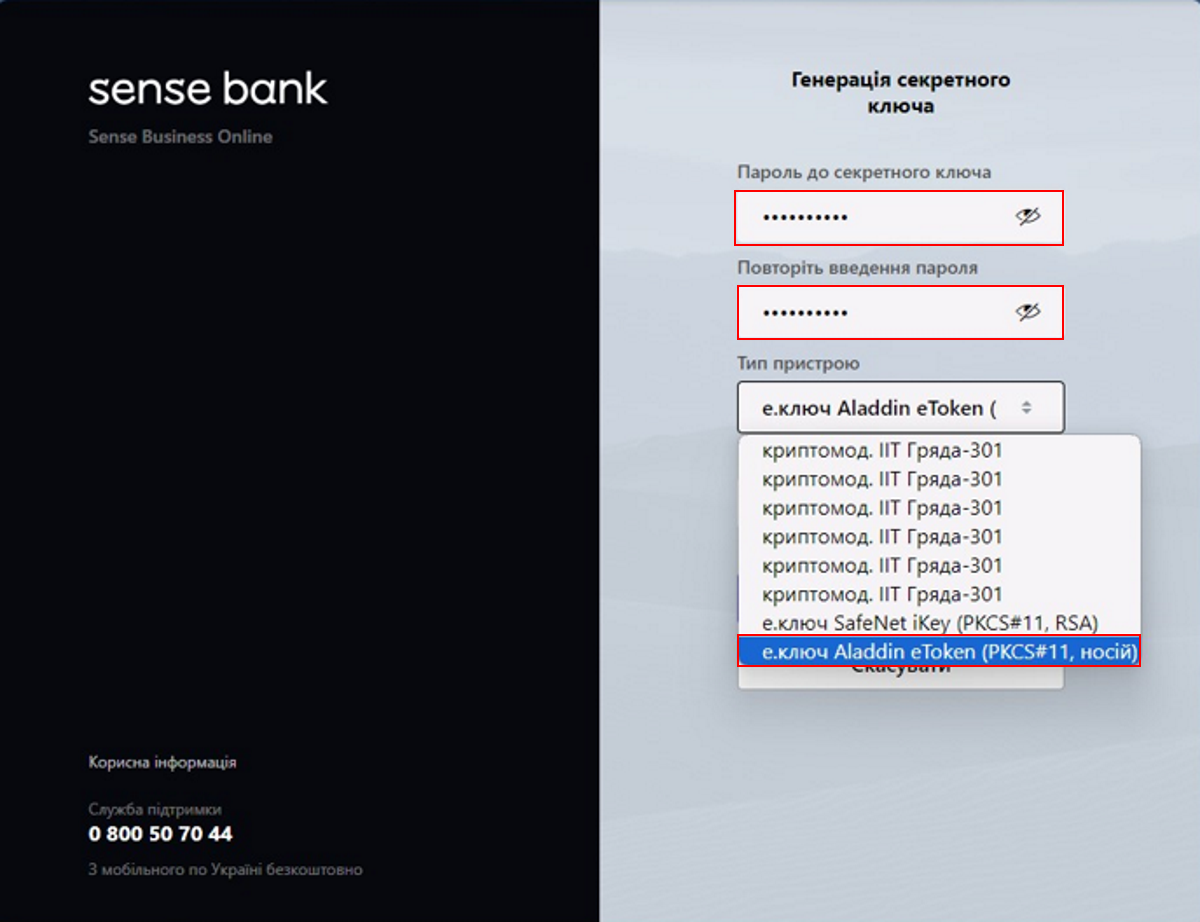Click the 'Повторіть введення пароля' input field
The width and height of the screenshot is (1200, 922).
click(899, 313)
